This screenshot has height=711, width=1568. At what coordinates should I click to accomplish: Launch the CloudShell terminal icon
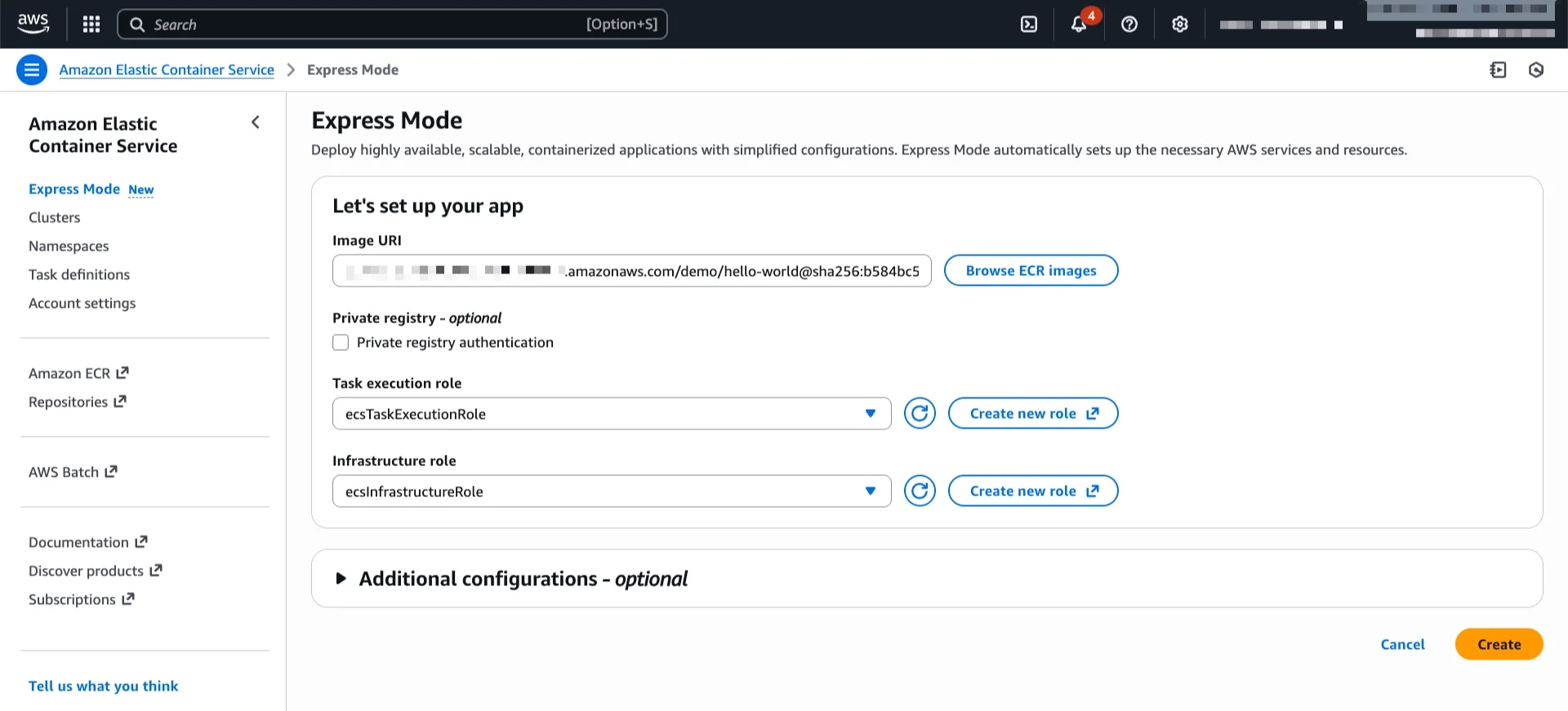coord(1029,24)
